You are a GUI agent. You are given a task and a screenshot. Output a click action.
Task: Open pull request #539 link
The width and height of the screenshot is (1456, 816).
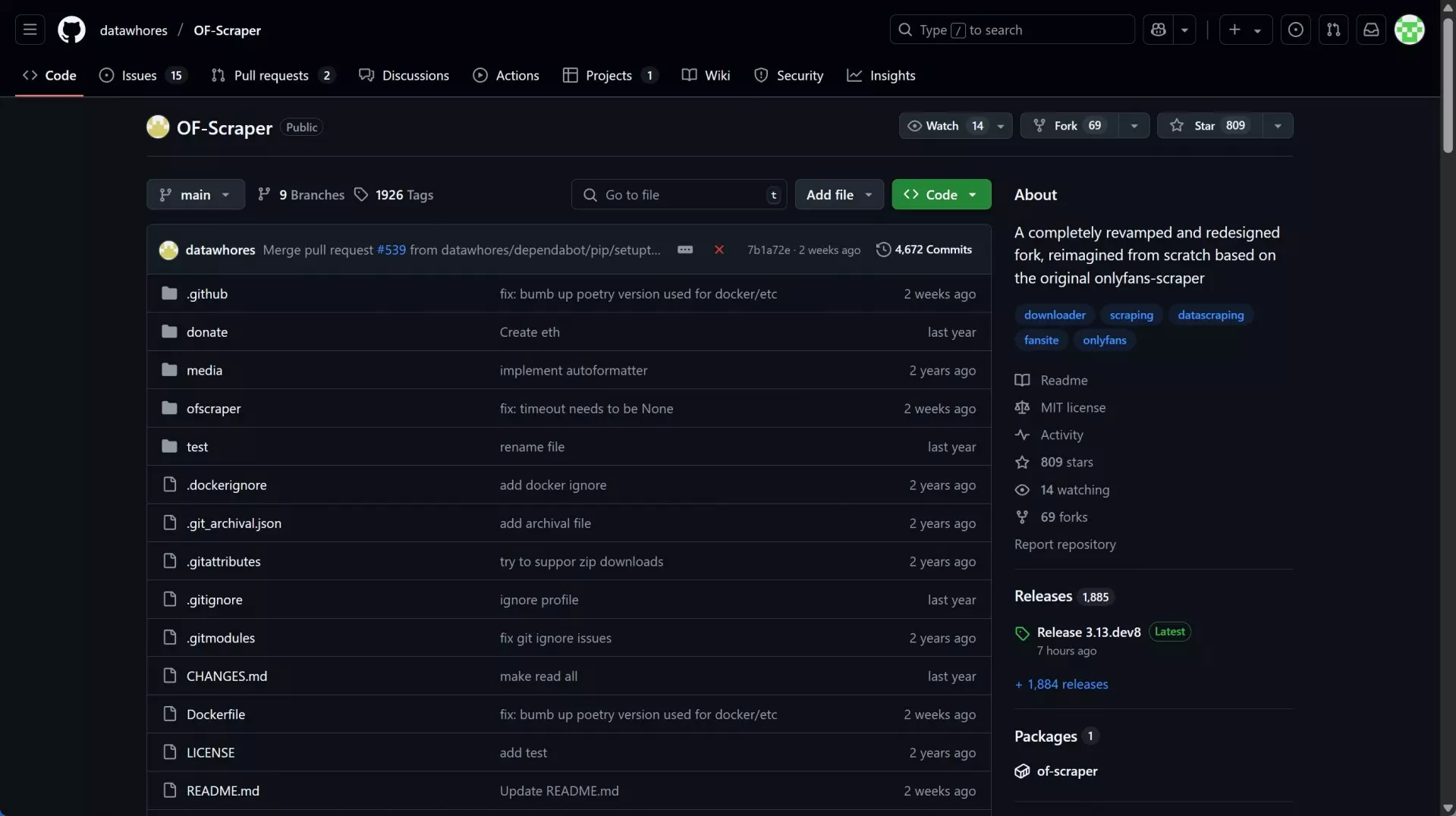pos(391,250)
